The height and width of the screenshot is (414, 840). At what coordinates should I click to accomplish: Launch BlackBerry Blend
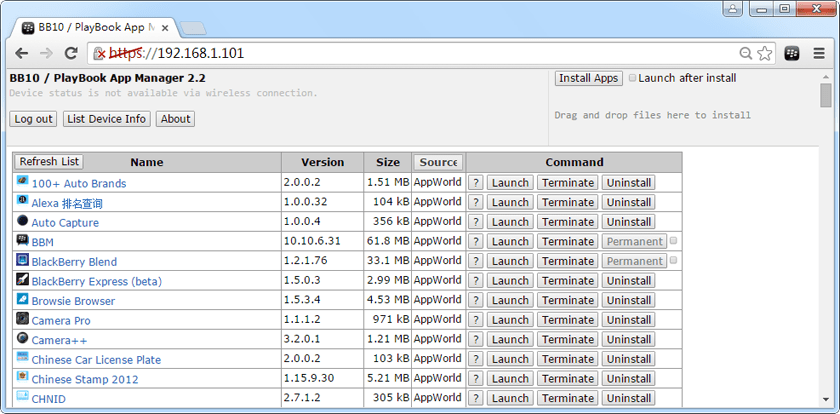[510, 261]
